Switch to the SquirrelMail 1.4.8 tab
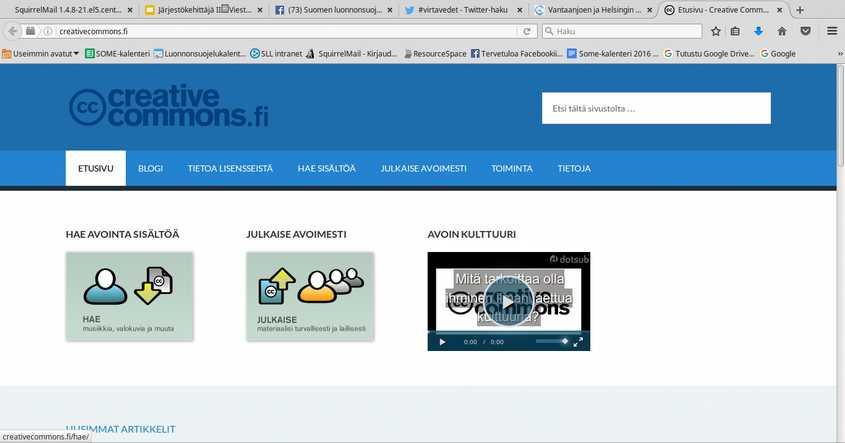Viewport: 845px width, 443px height. (x=68, y=10)
